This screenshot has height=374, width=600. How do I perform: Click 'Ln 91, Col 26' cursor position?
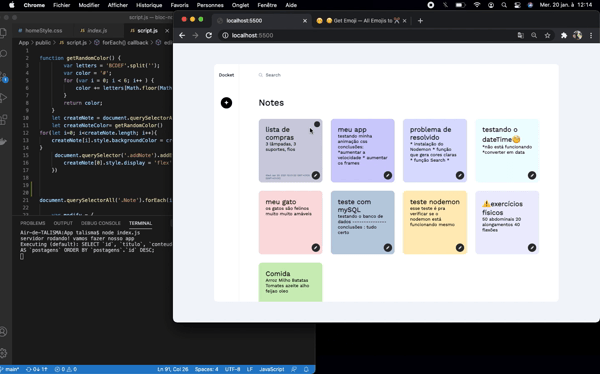[x=173, y=369]
